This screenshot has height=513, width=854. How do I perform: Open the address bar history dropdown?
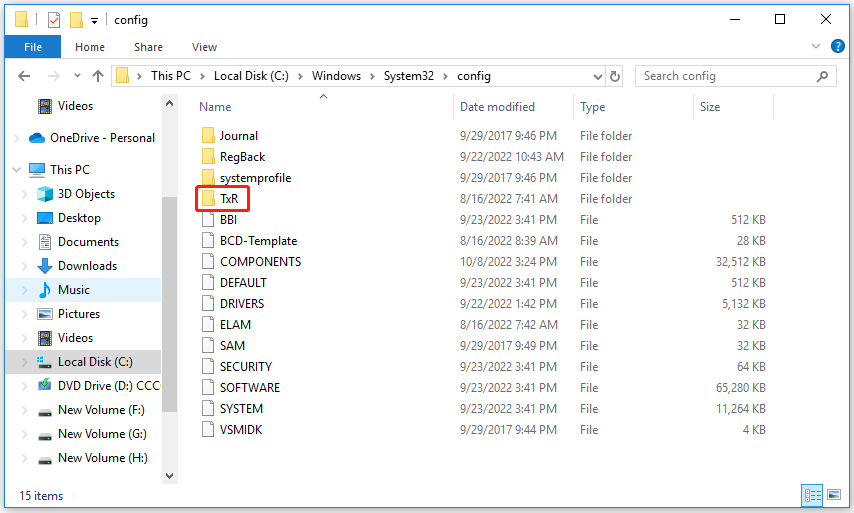[597, 76]
